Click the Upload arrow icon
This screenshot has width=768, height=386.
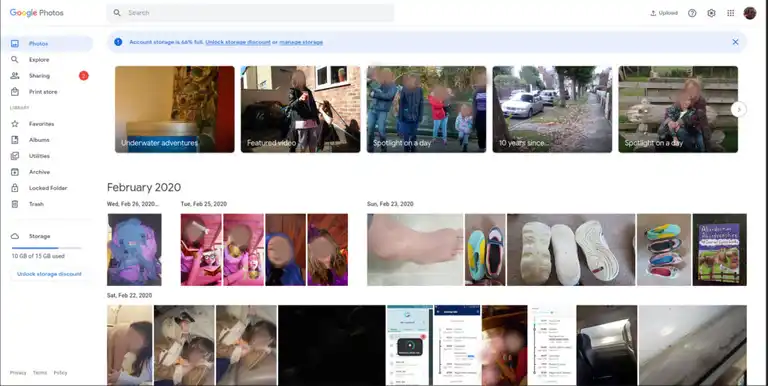click(x=653, y=13)
